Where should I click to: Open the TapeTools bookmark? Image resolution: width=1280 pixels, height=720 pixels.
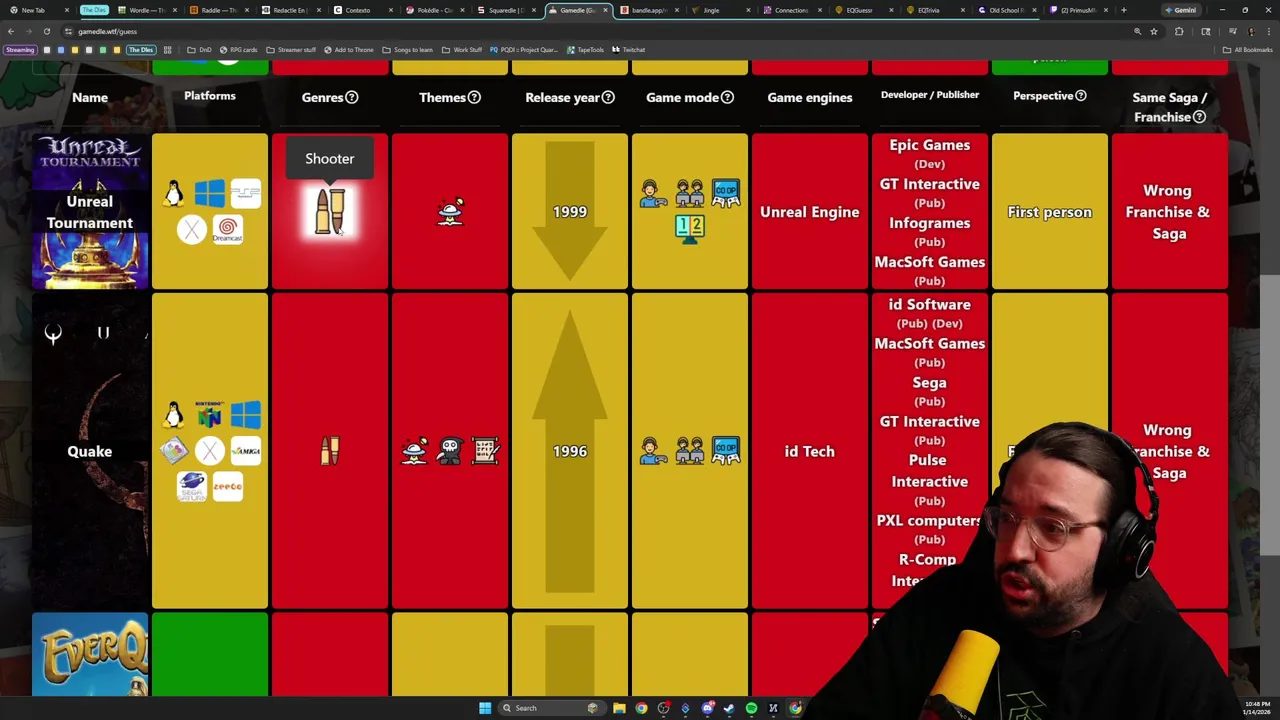585,49
